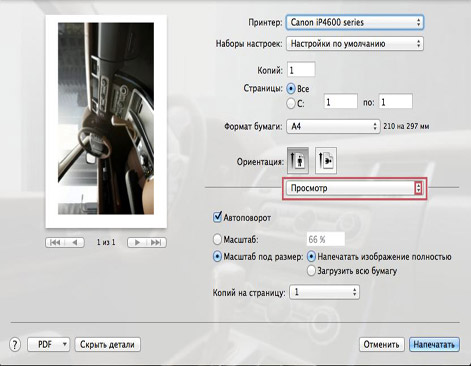The image size is (471, 366).
Task: Choose Загрузить всю бумагу option
Action: (311, 270)
